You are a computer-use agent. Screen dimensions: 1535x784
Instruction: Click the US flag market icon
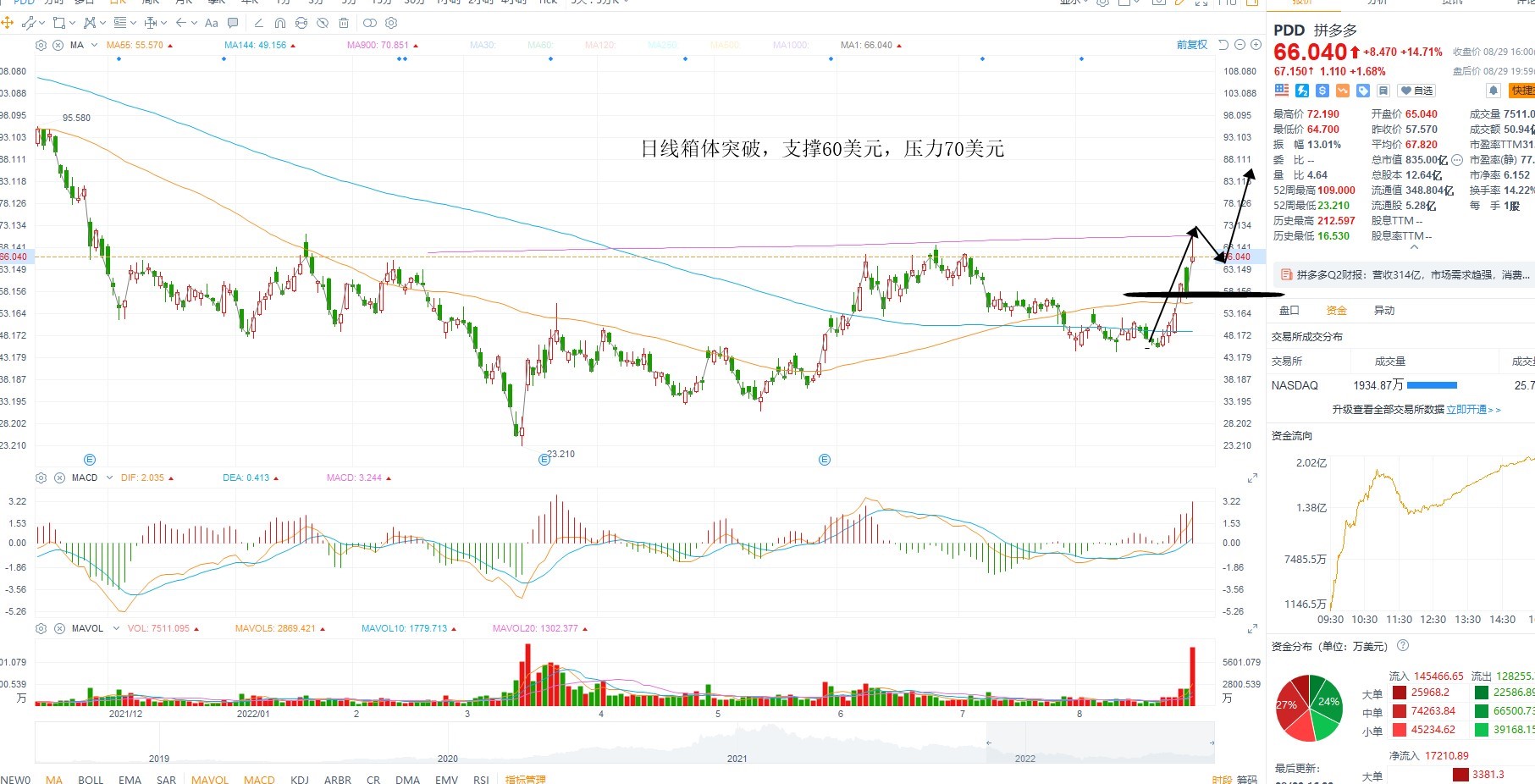click(x=1281, y=91)
